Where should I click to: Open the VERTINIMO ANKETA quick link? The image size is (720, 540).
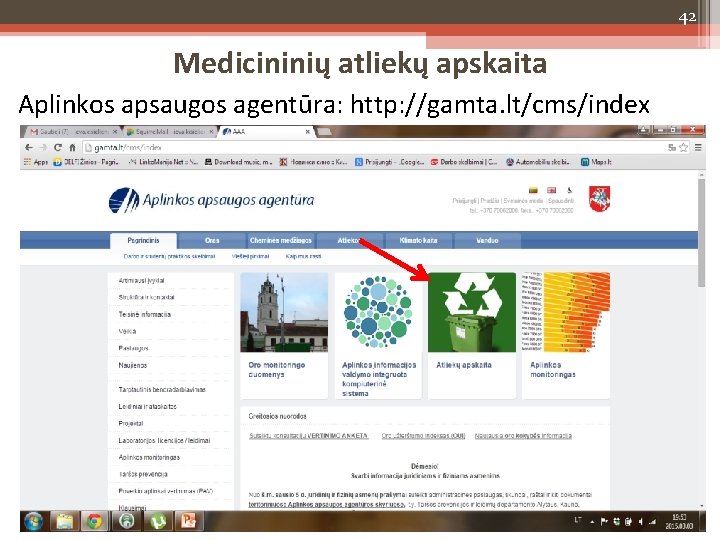(x=309, y=436)
